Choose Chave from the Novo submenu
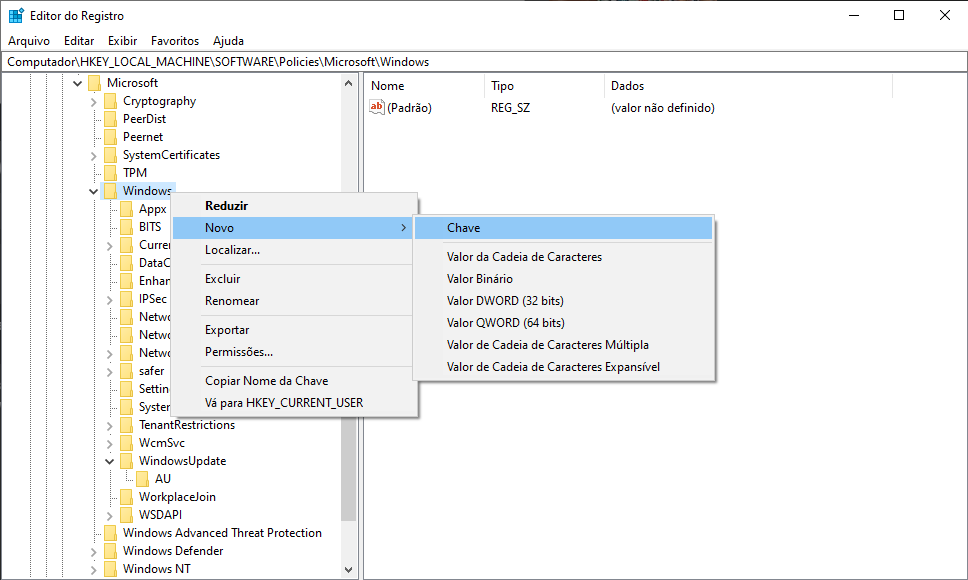This screenshot has width=968, height=580. 464,228
